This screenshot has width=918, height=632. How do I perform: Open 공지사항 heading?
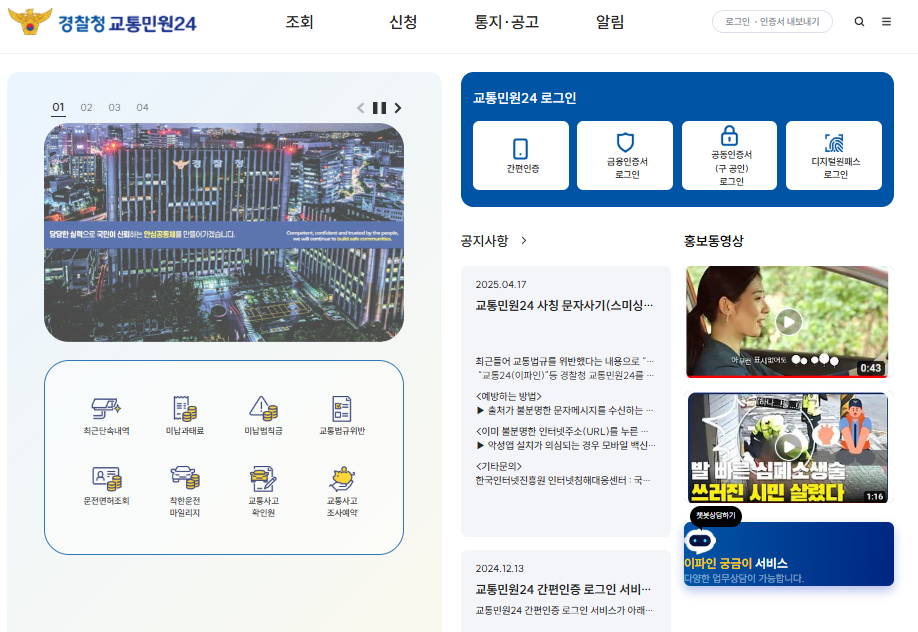[484, 241]
